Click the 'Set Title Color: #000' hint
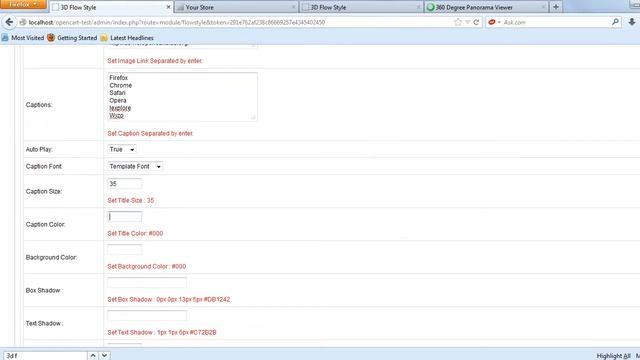Screen dimensions: 640x360 point(135,233)
